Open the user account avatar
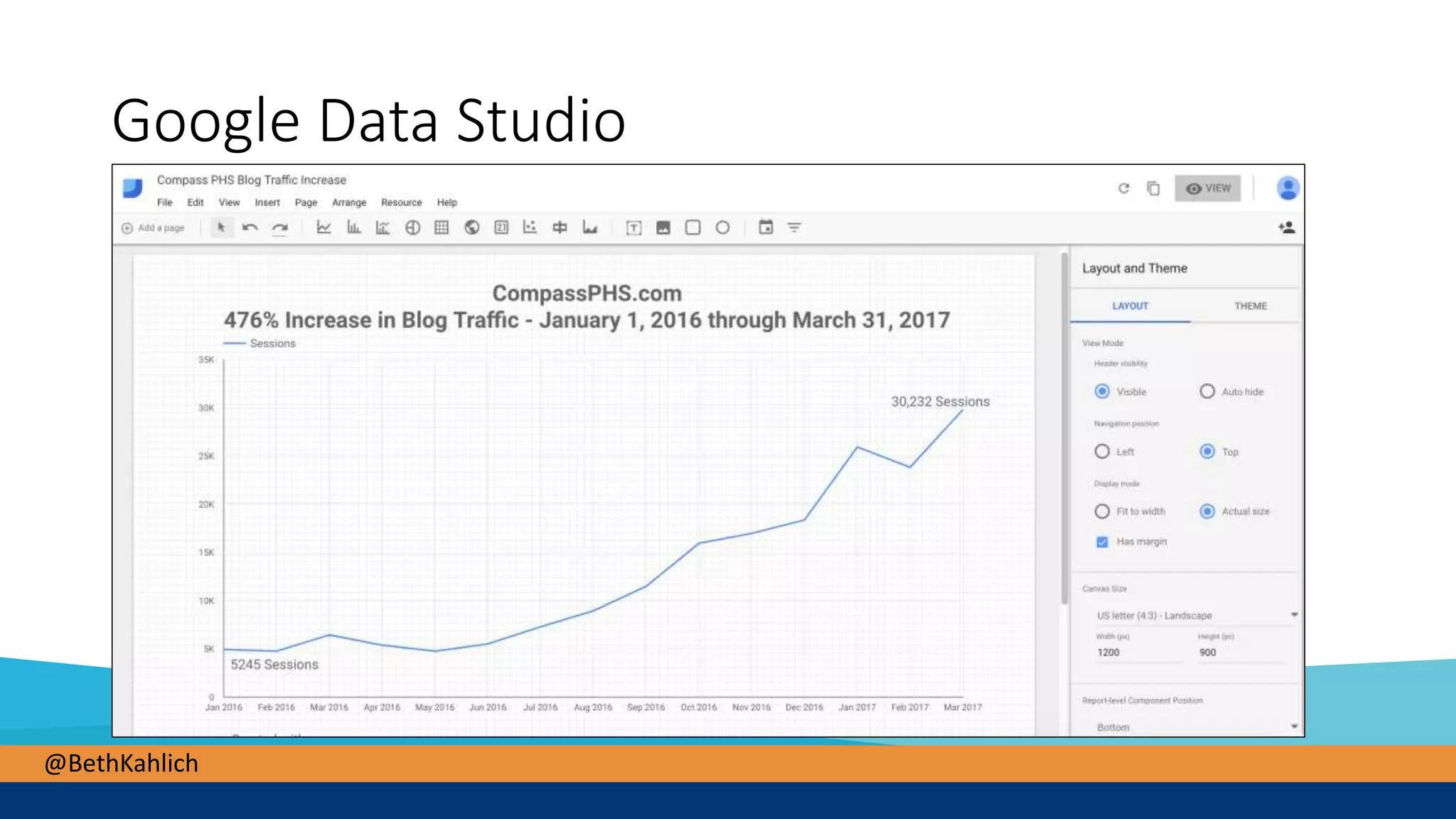 click(1288, 188)
